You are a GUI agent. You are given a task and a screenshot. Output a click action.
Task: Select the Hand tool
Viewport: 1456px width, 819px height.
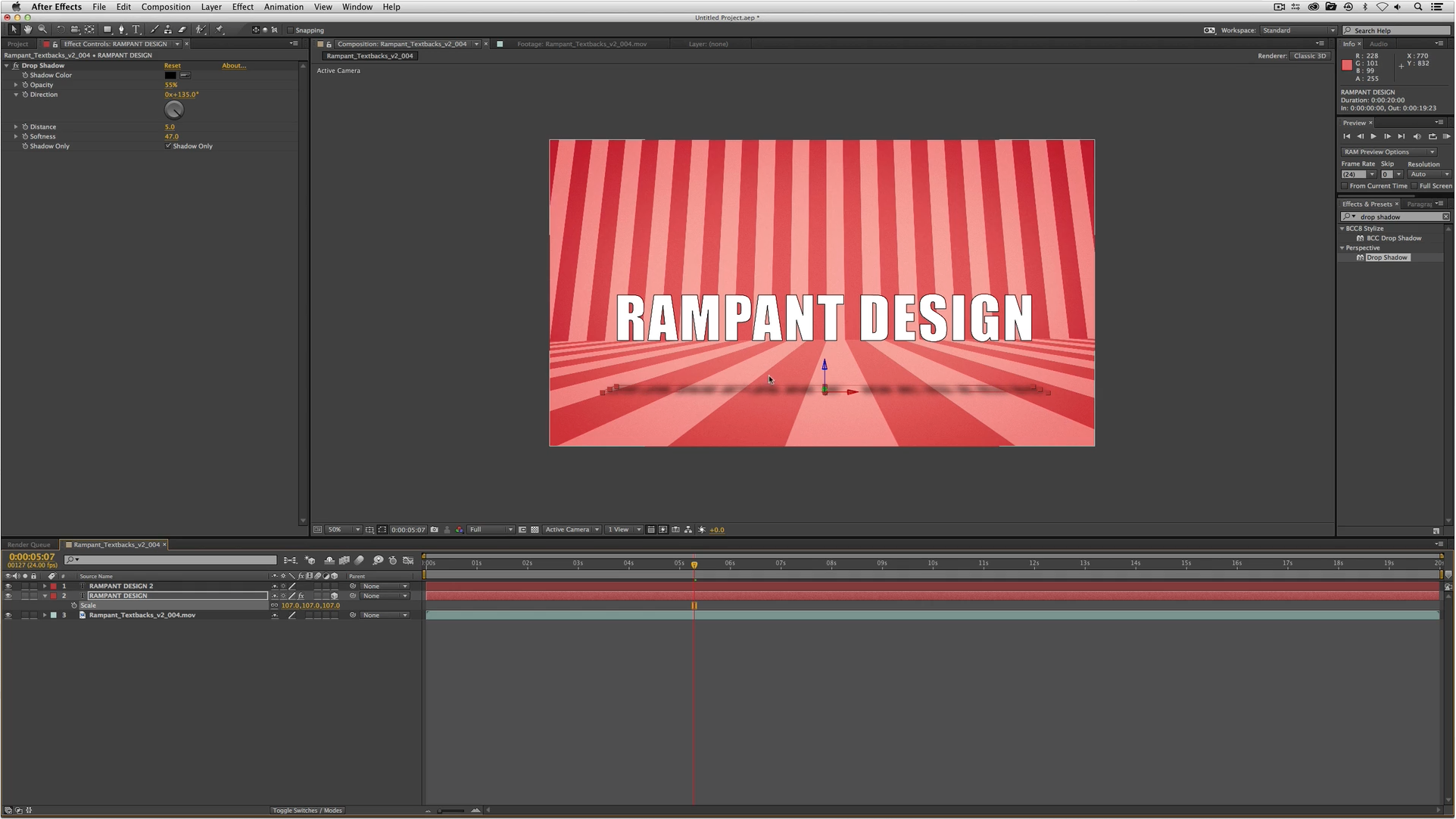pyautogui.click(x=27, y=30)
